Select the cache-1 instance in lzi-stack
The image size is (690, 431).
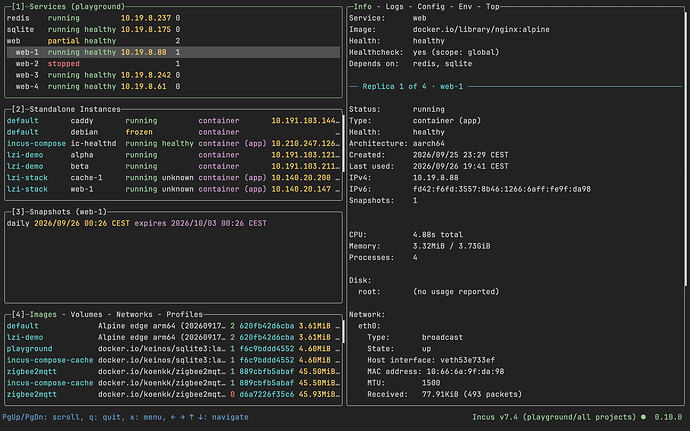[173, 178]
